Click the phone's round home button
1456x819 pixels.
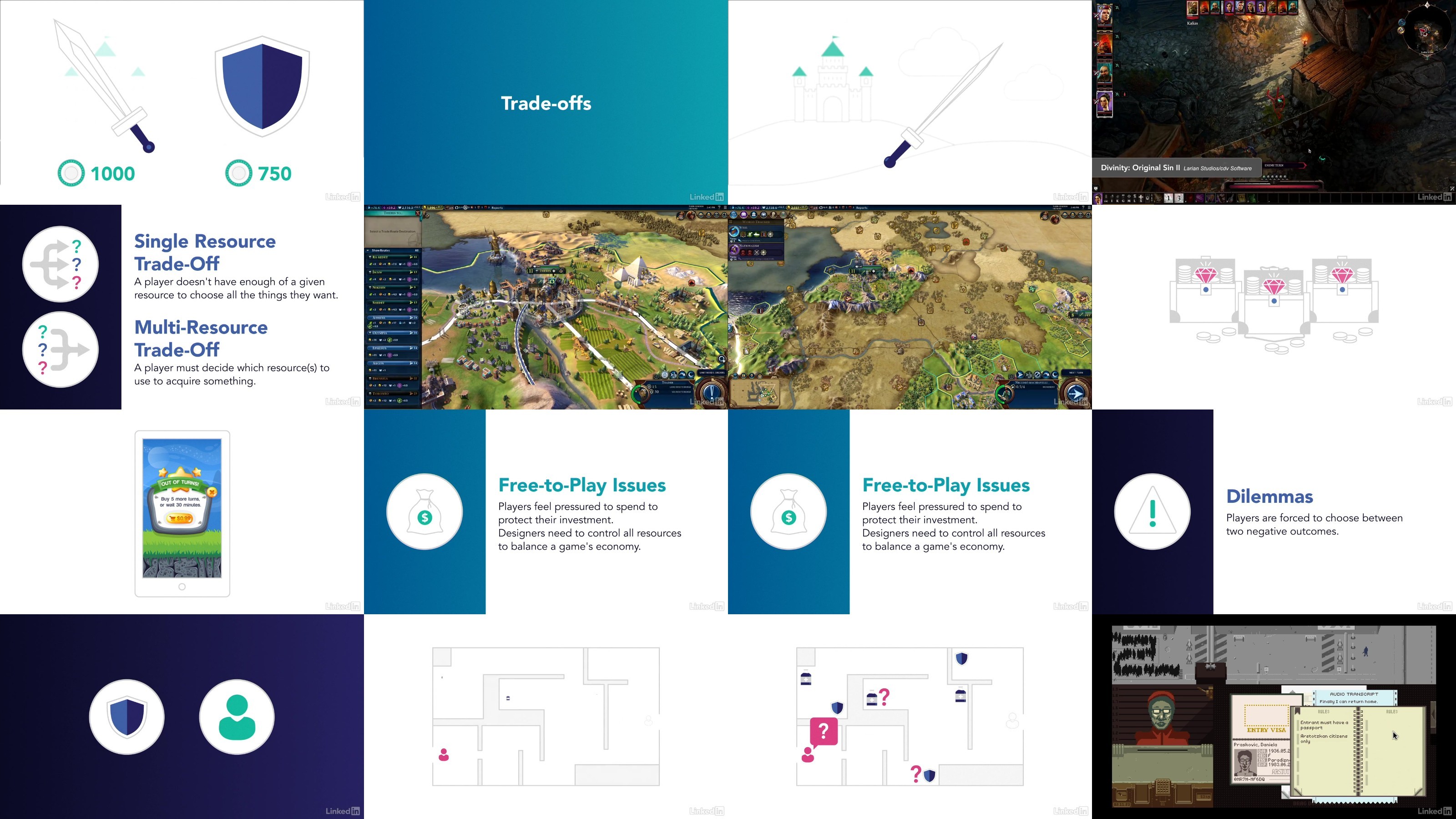(x=182, y=586)
